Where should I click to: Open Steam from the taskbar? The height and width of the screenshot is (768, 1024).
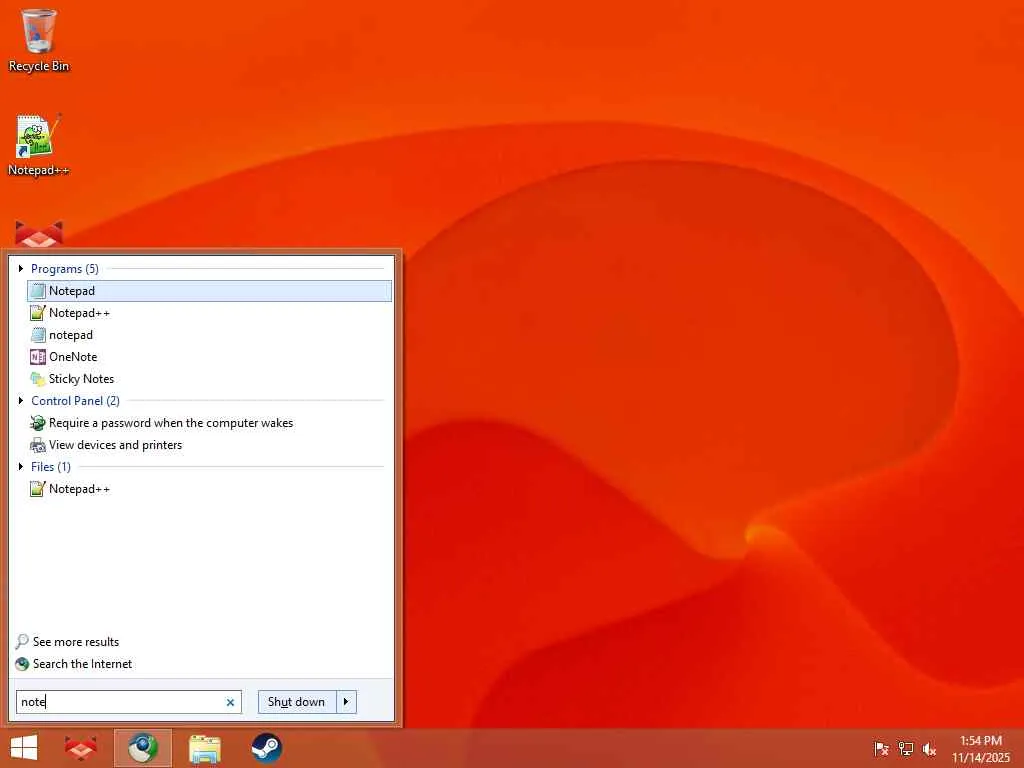[x=266, y=748]
